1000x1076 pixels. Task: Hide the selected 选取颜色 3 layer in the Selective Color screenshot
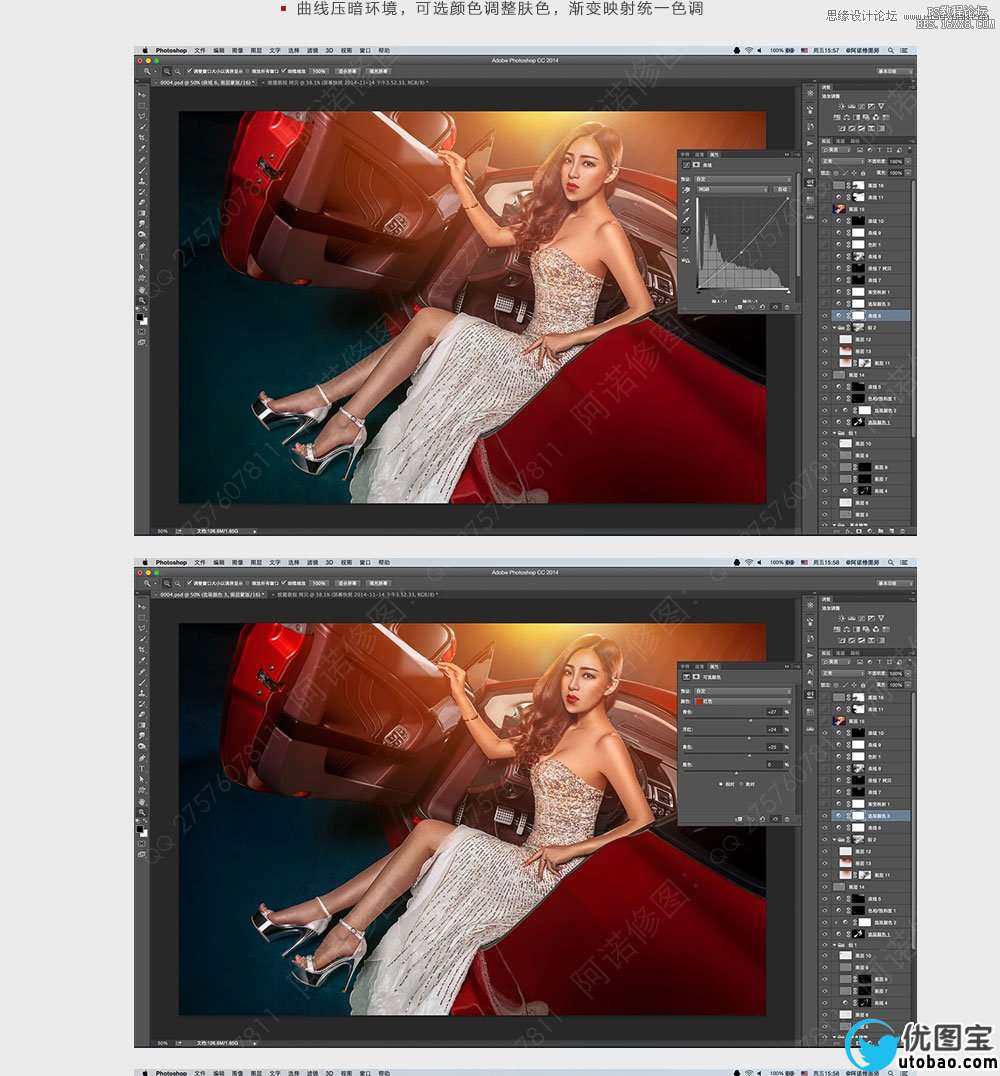point(825,815)
